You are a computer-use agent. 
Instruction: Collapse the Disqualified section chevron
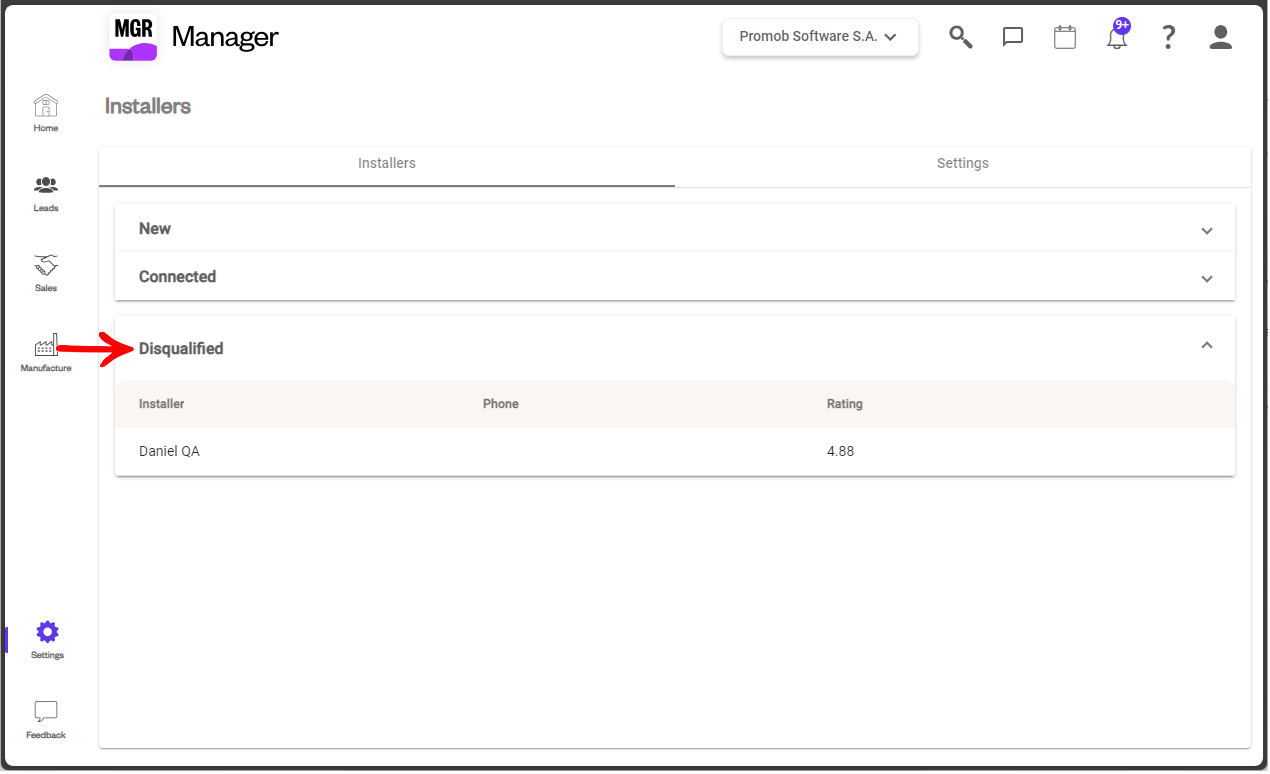(x=1207, y=345)
